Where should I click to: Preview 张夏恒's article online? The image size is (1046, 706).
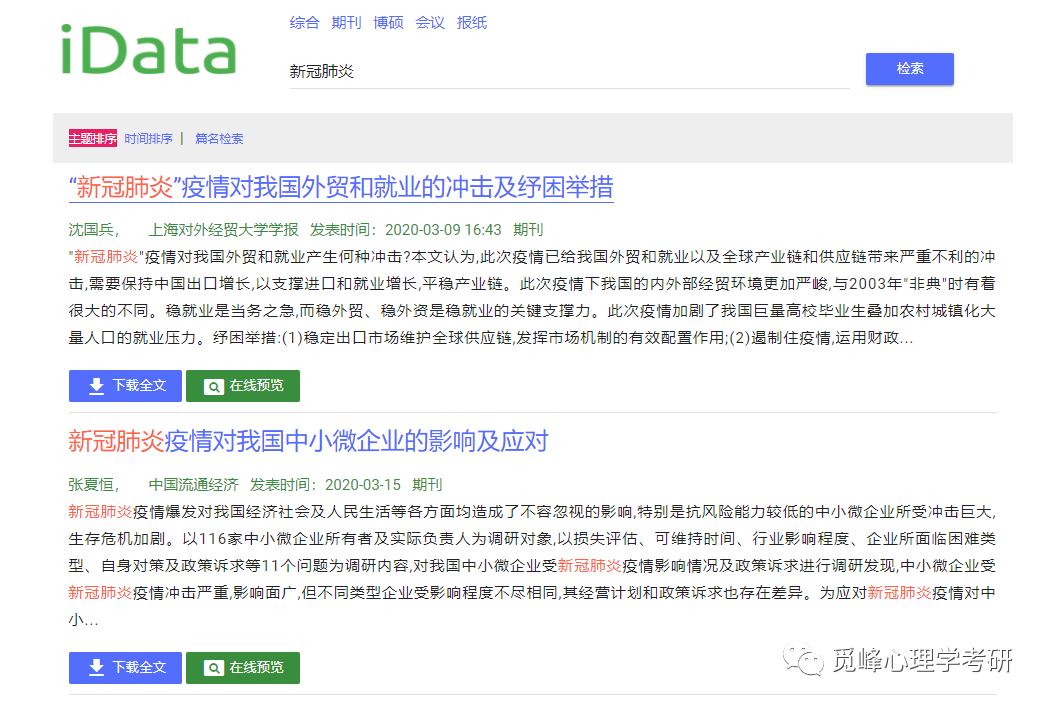pyautogui.click(x=243, y=667)
